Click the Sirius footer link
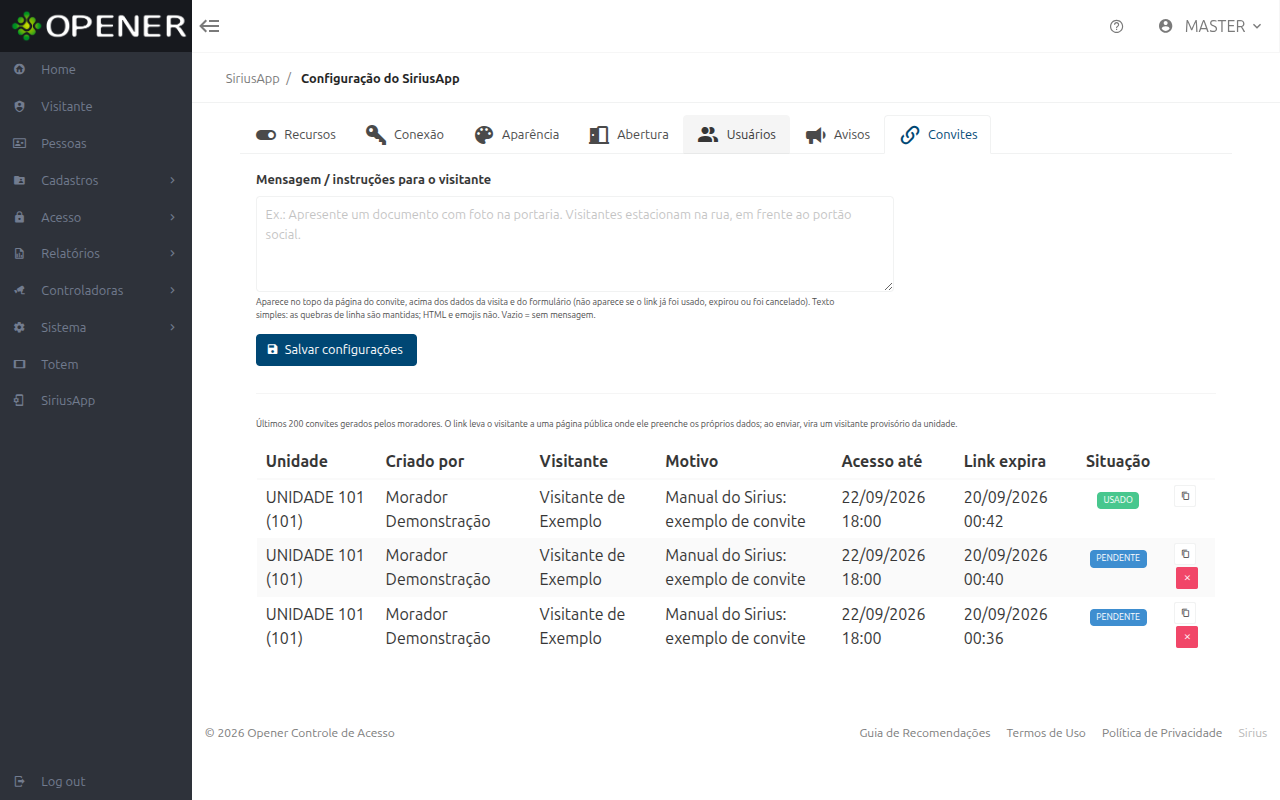Image resolution: width=1280 pixels, height=800 pixels. click(x=1253, y=733)
